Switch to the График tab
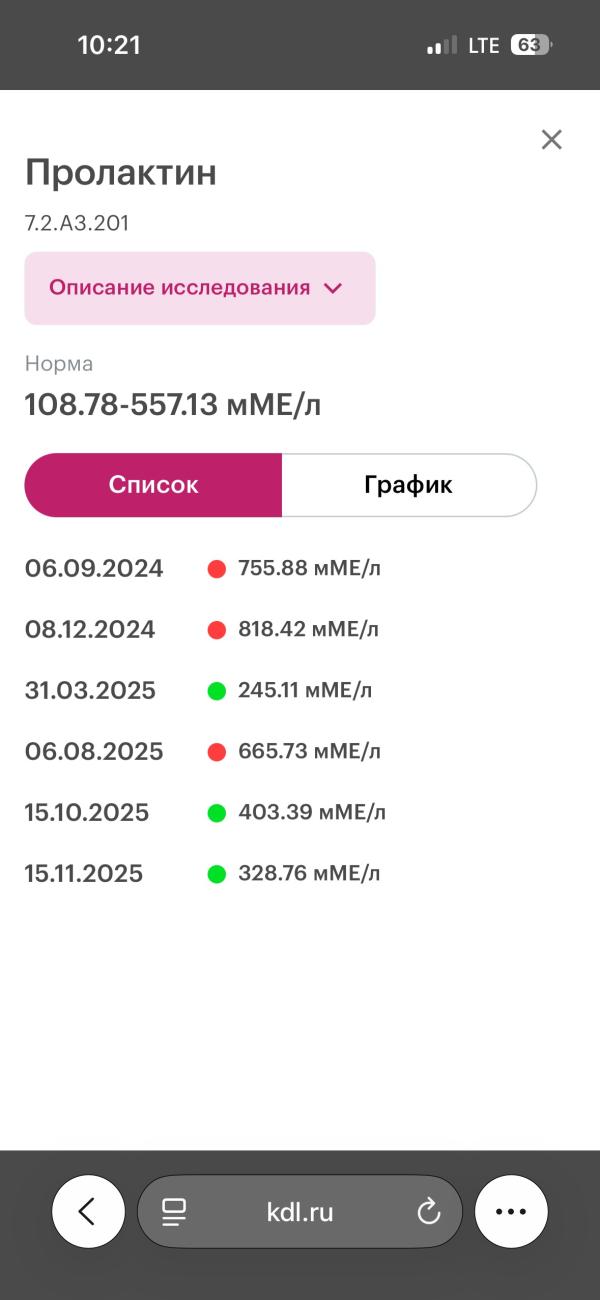 (408, 484)
